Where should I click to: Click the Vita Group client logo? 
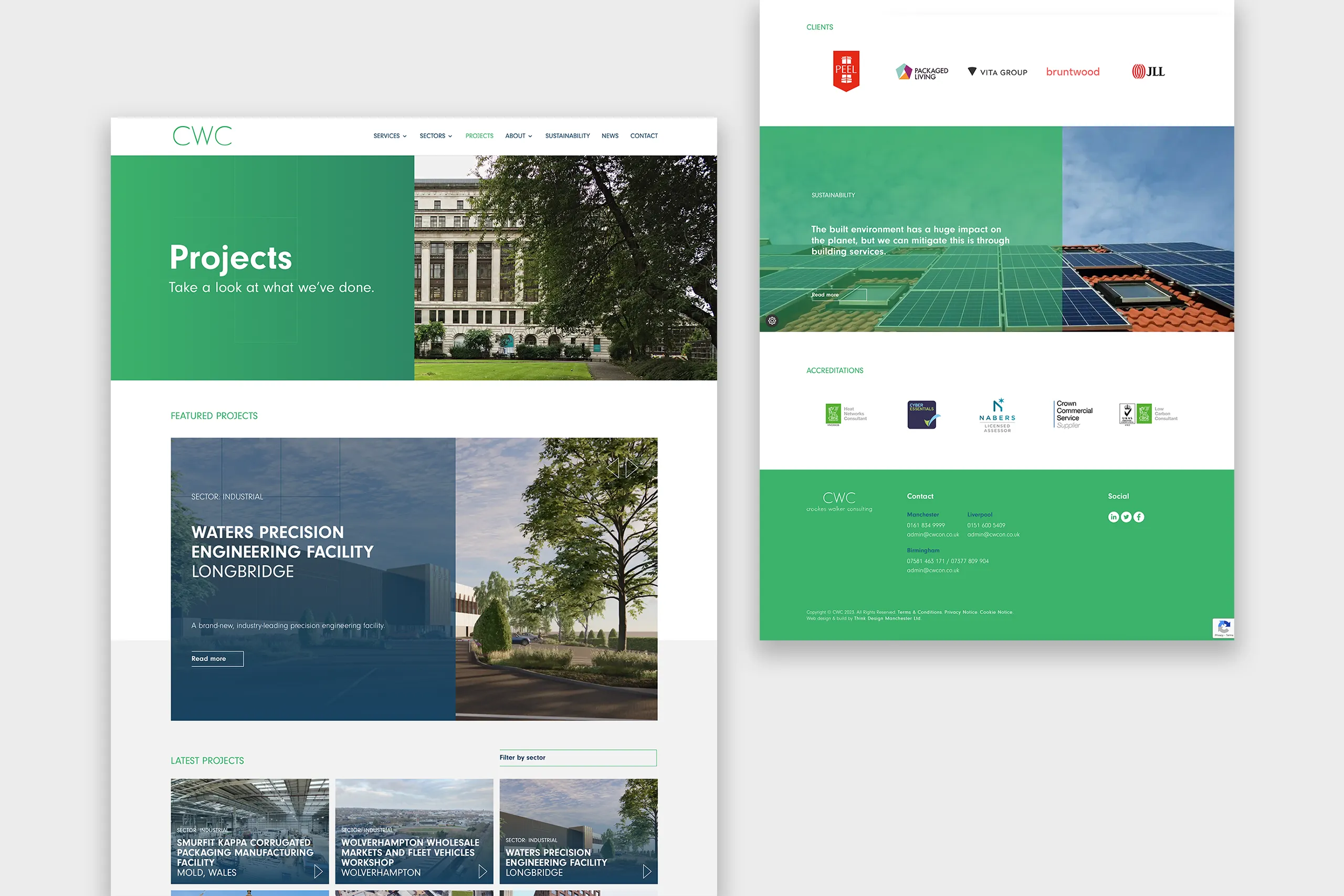(997, 72)
